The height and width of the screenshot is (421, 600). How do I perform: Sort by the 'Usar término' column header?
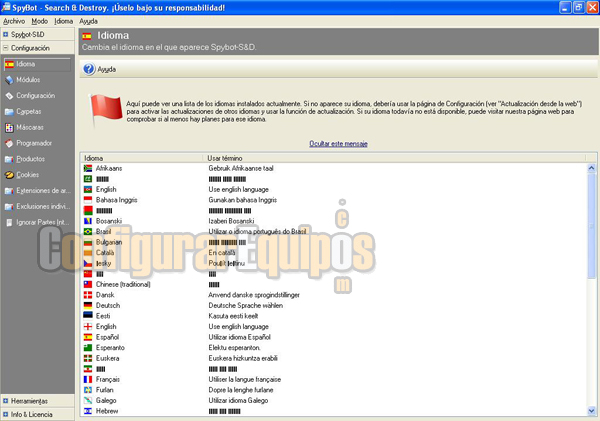[x=394, y=158]
